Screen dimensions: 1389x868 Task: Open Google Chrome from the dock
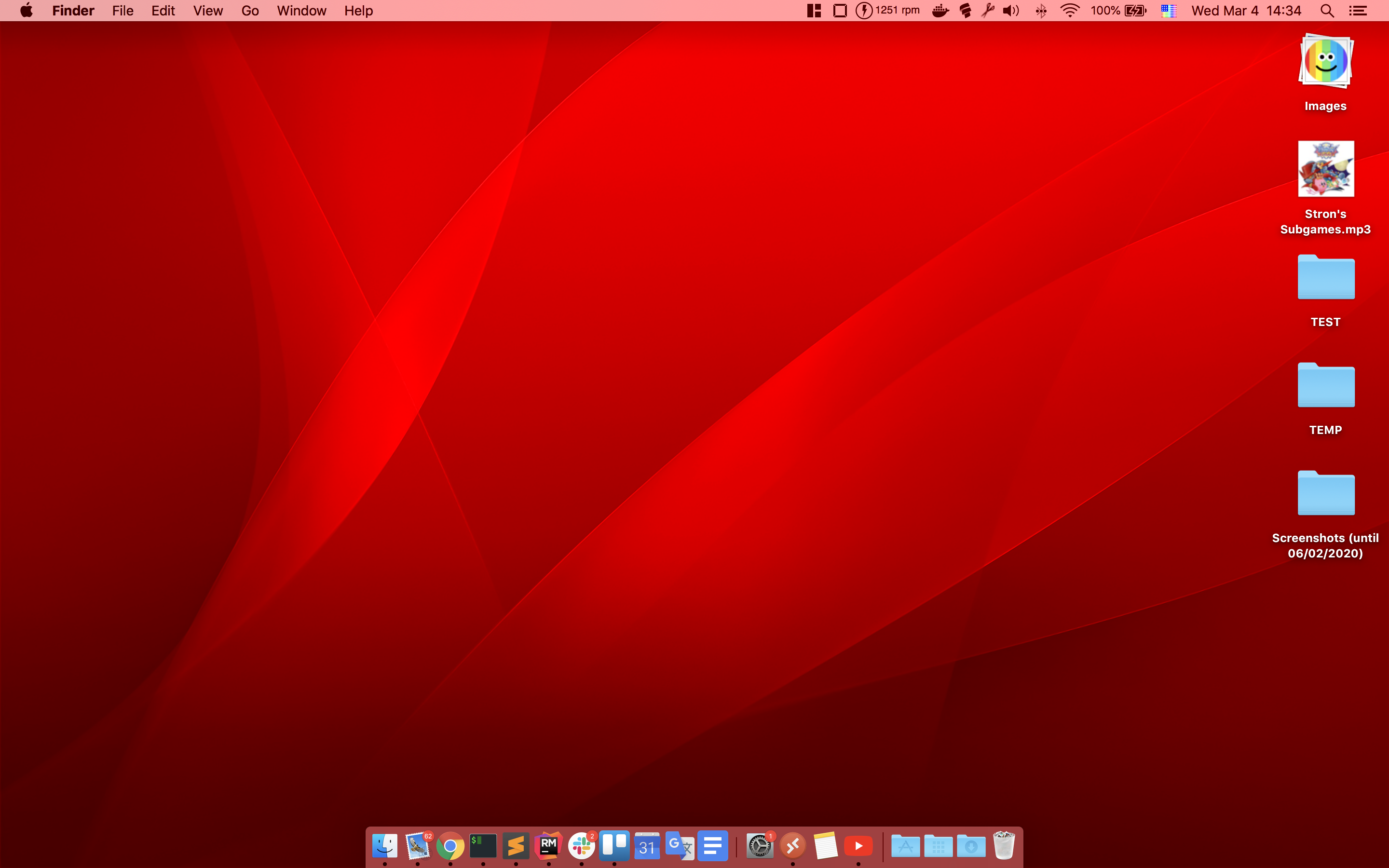pos(450,846)
